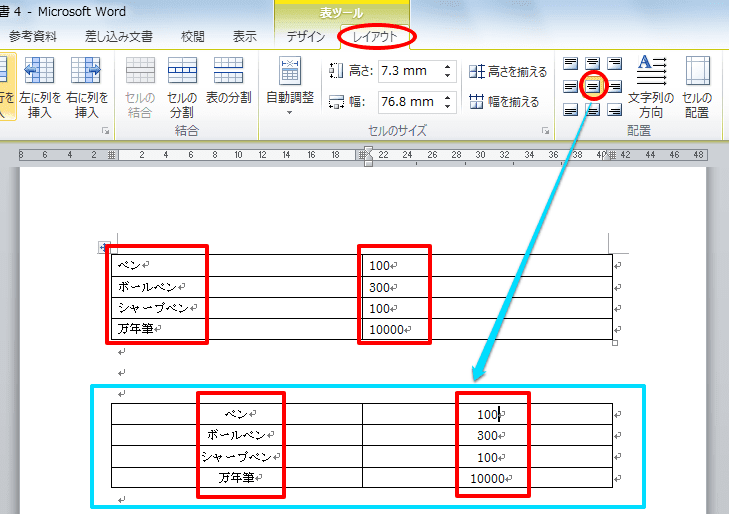The height and width of the screenshot is (514, 729).
Task: Click the centered 万年筆 cell
Action: pos(237,477)
